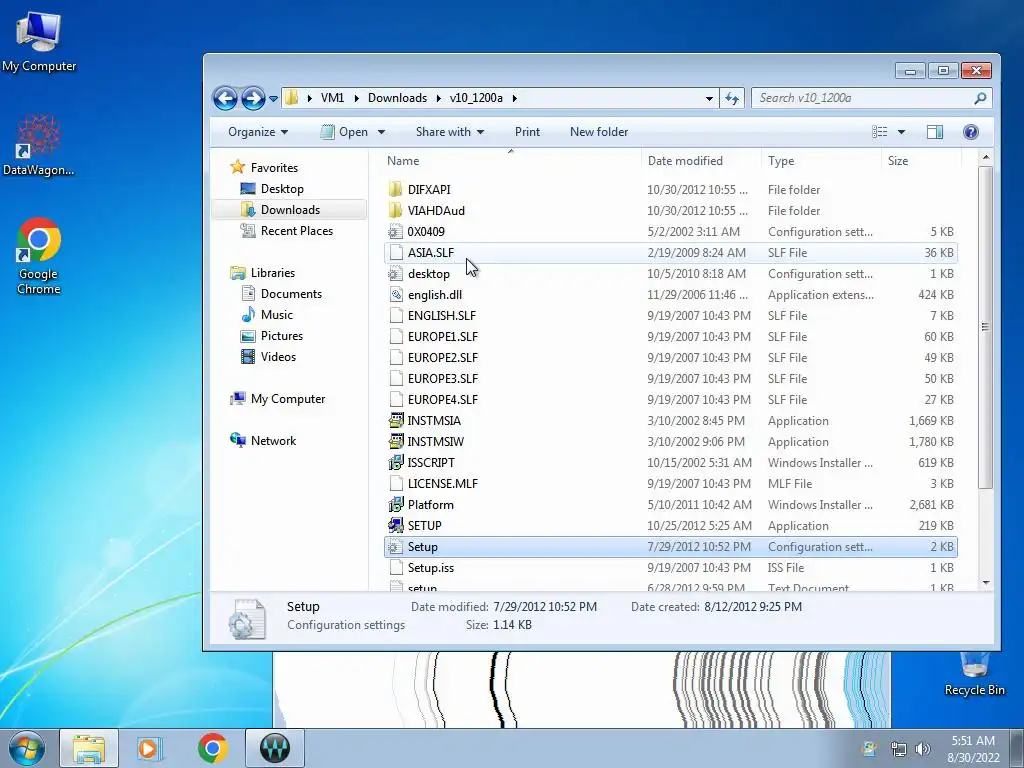
Task: Select the desktop configuration file icon
Action: click(395, 274)
